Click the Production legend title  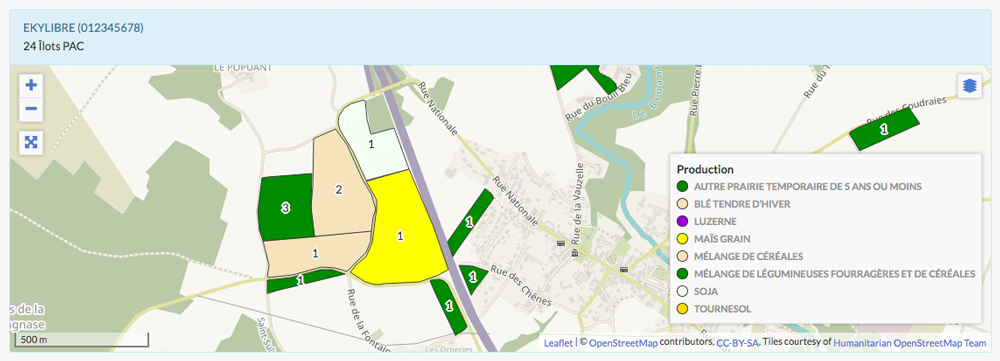(x=705, y=170)
